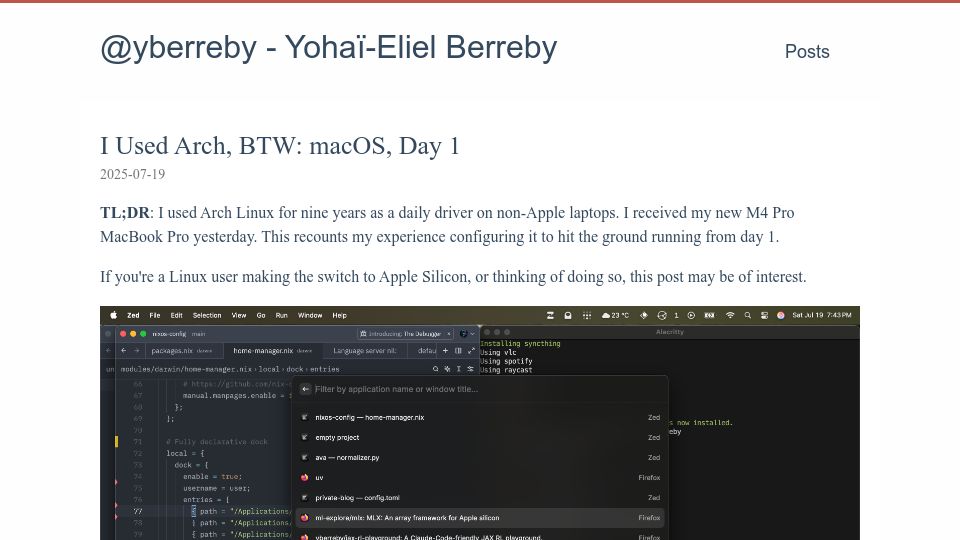Open the View menu in the screenshot
Image resolution: width=960 pixels, height=540 pixels.
click(239, 315)
